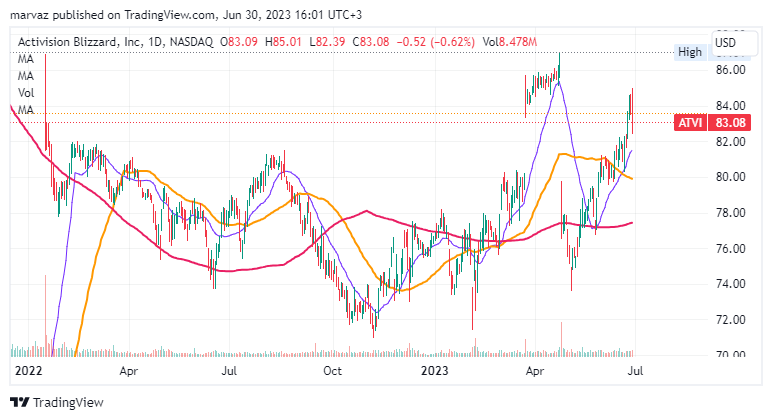Click the 2023 time axis label
The width and height of the screenshot is (772, 420).
tap(434, 371)
